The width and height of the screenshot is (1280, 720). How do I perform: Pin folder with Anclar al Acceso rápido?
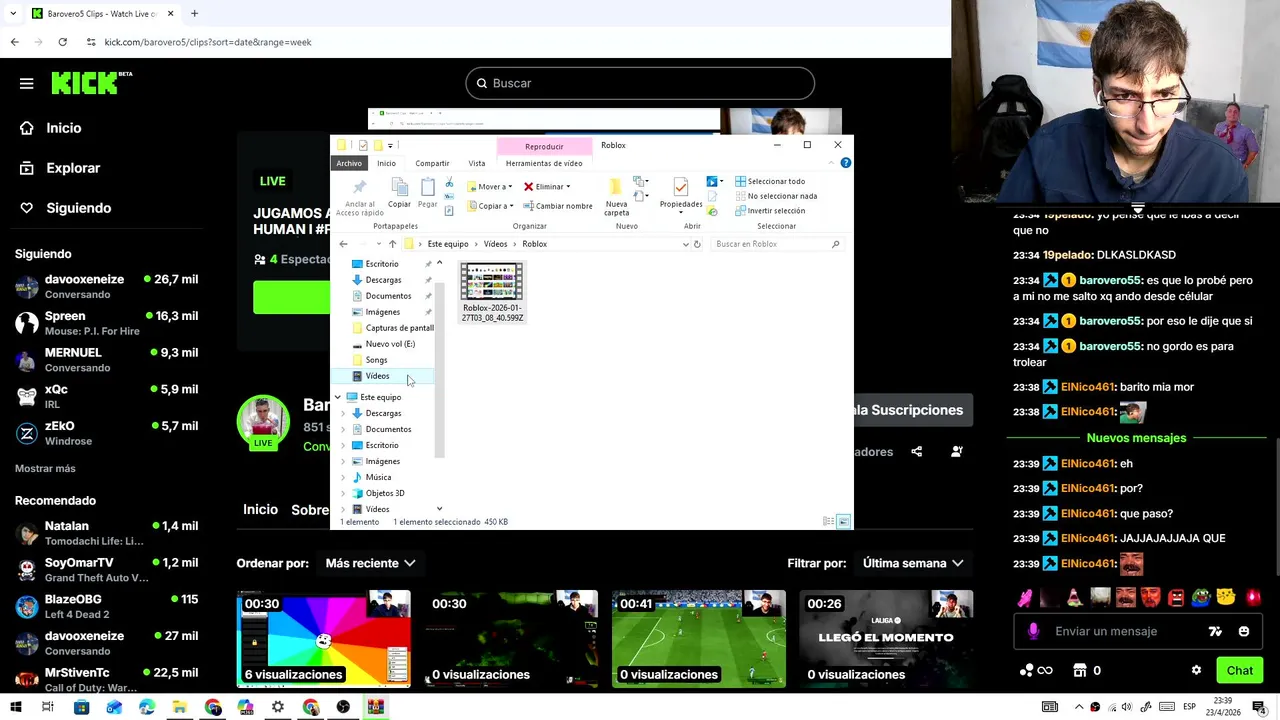(x=360, y=195)
